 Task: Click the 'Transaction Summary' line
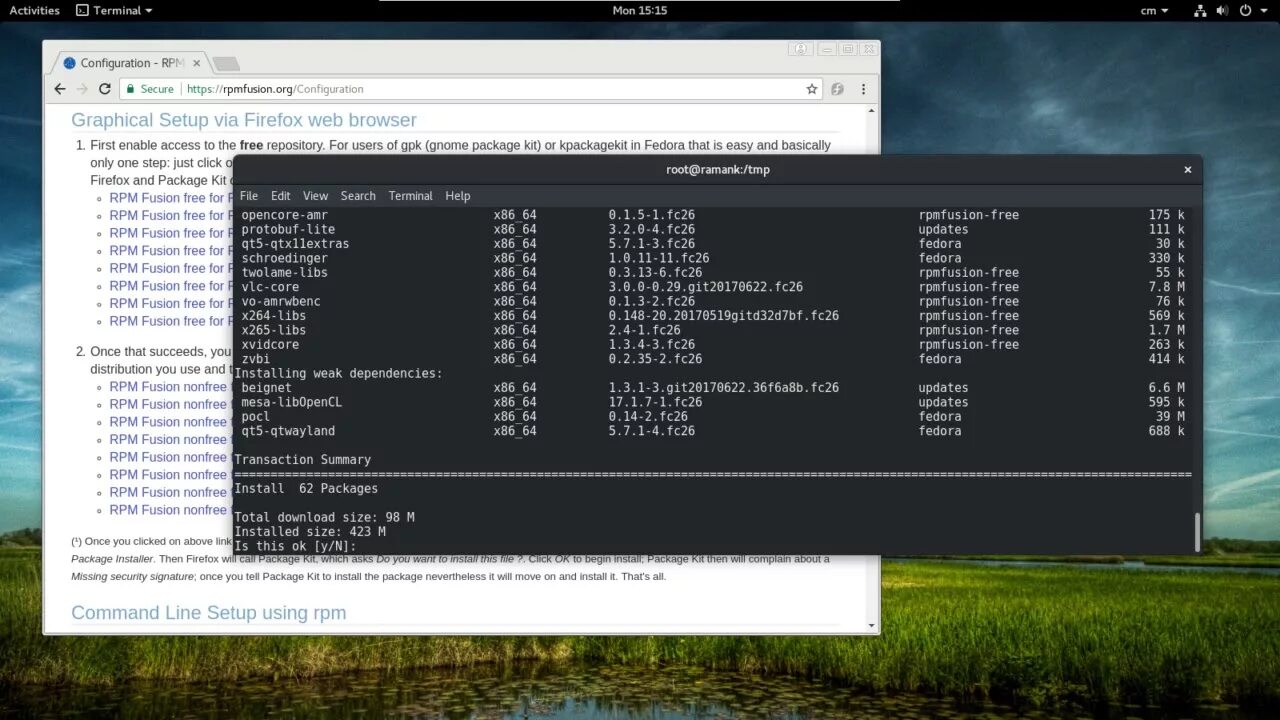(x=302, y=460)
